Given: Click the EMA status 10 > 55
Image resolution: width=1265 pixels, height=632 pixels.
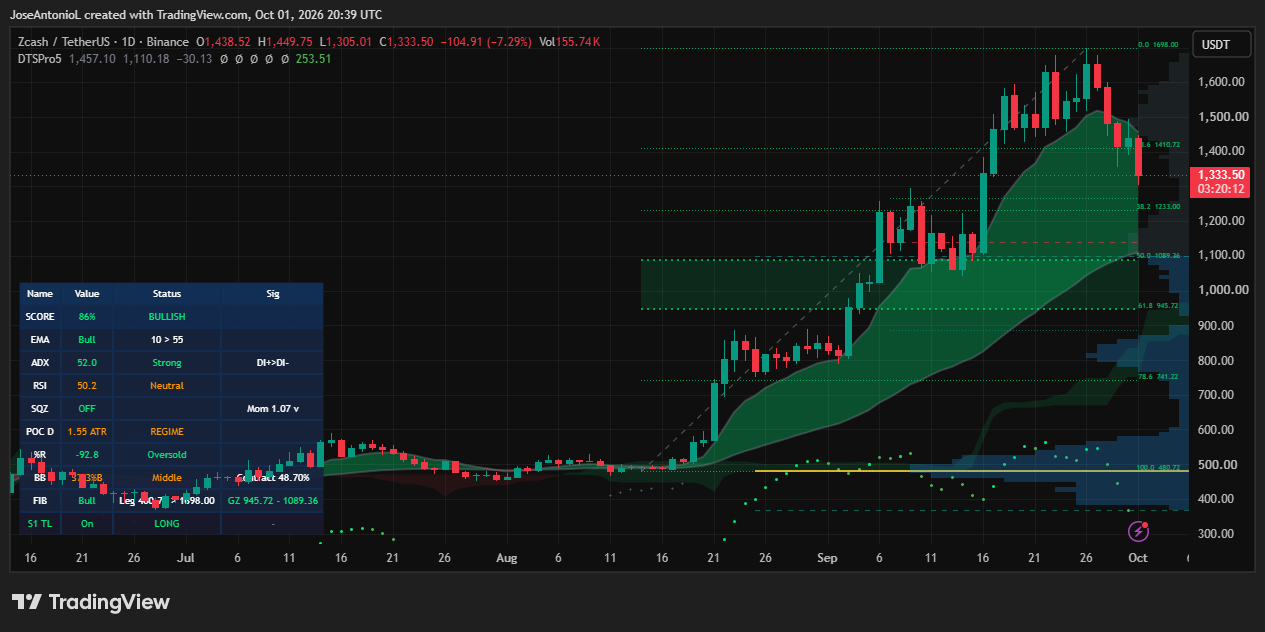Looking at the screenshot, I should pyautogui.click(x=167, y=340).
